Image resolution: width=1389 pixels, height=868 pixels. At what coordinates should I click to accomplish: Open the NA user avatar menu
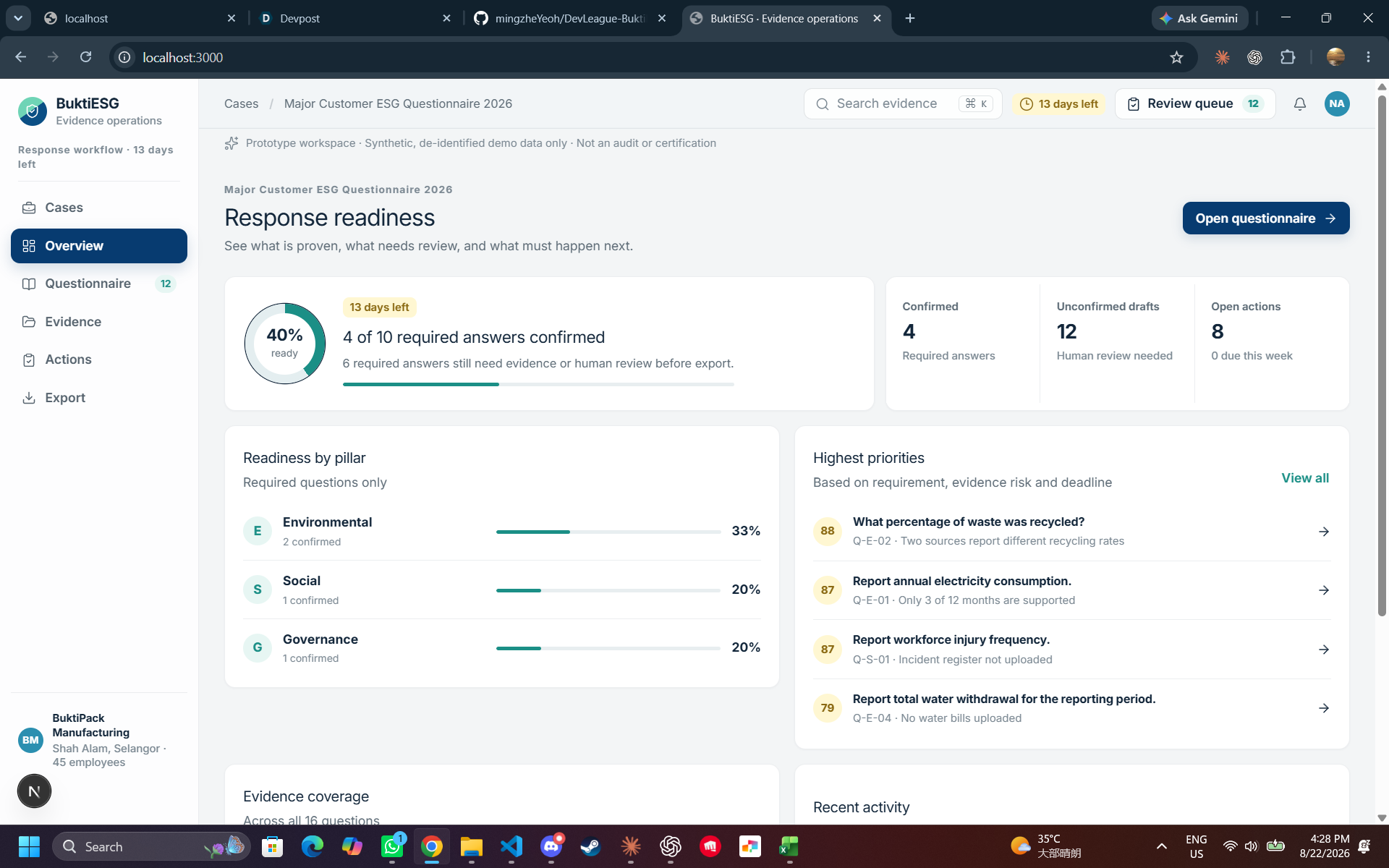[1337, 103]
